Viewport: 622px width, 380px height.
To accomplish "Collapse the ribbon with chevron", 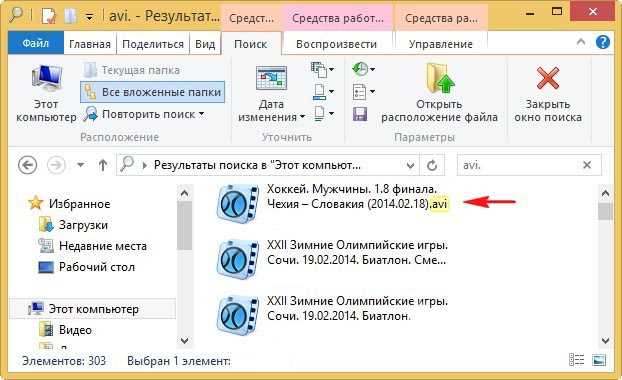I will tap(581, 42).
